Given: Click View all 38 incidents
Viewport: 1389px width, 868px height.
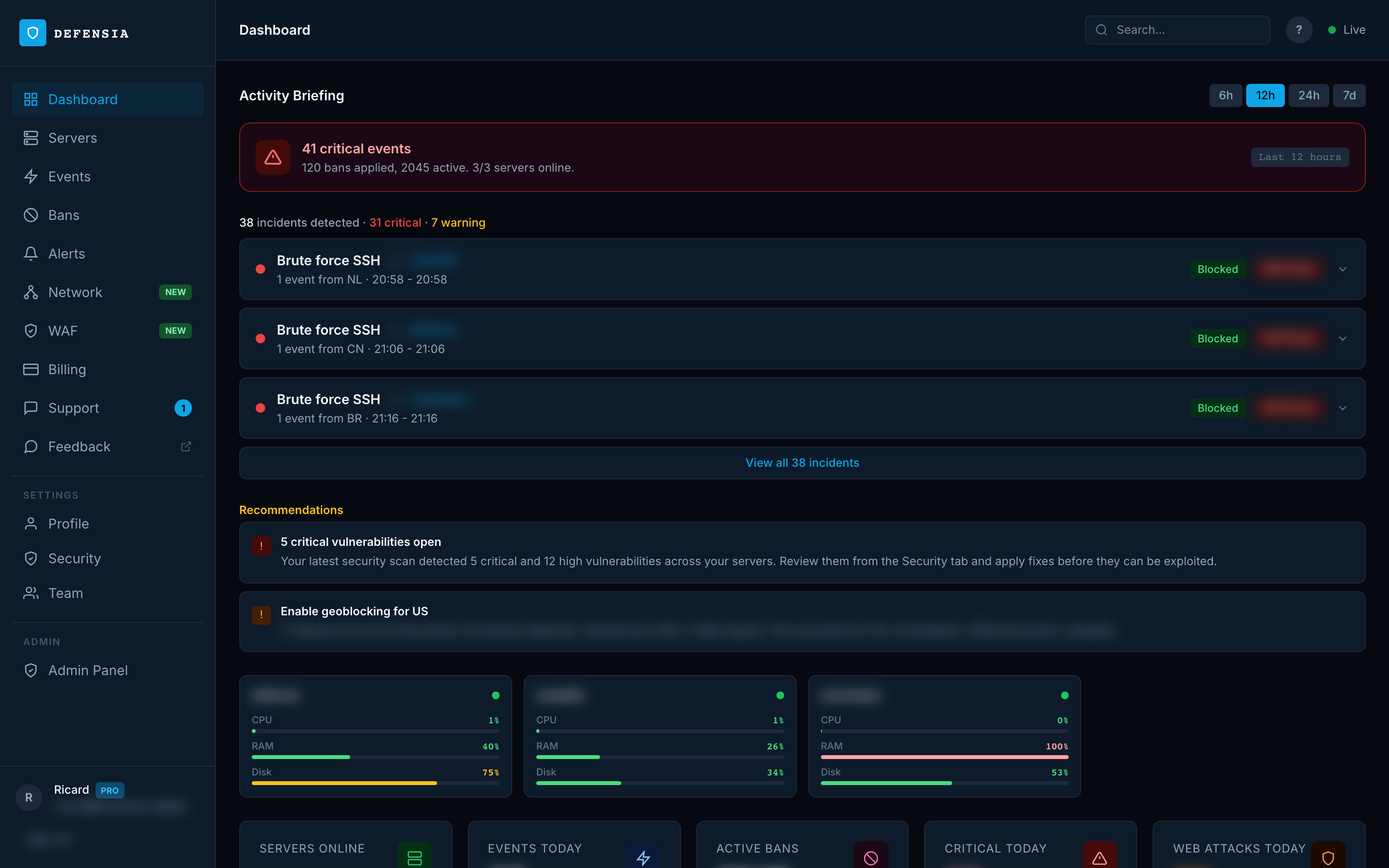Looking at the screenshot, I should (x=802, y=463).
